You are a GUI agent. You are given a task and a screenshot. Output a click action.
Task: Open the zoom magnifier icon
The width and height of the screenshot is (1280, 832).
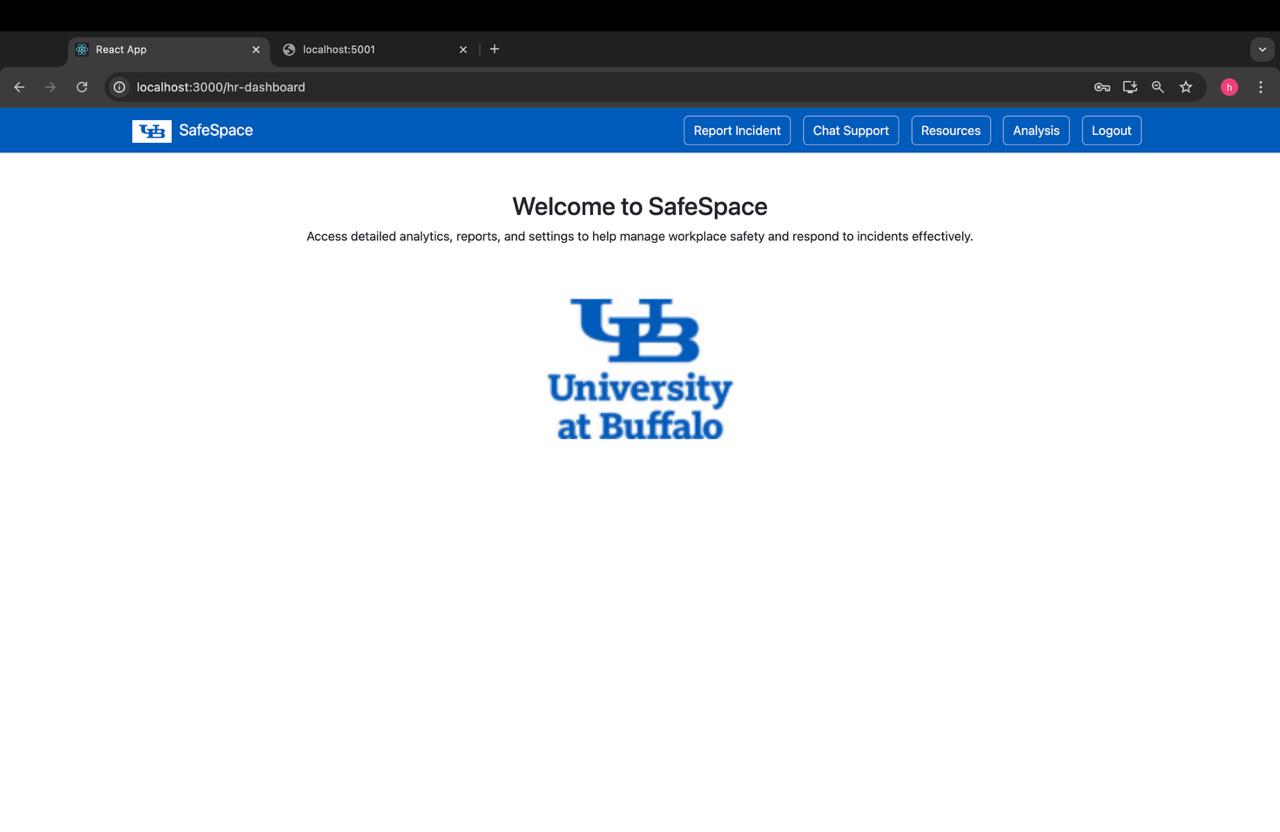tap(1158, 87)
